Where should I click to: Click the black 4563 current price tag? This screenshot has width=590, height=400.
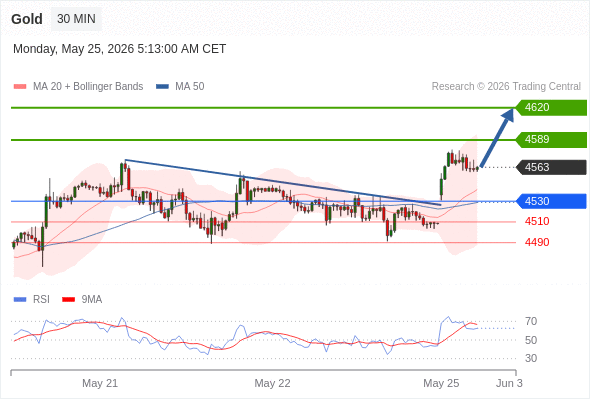pos(551,167)
